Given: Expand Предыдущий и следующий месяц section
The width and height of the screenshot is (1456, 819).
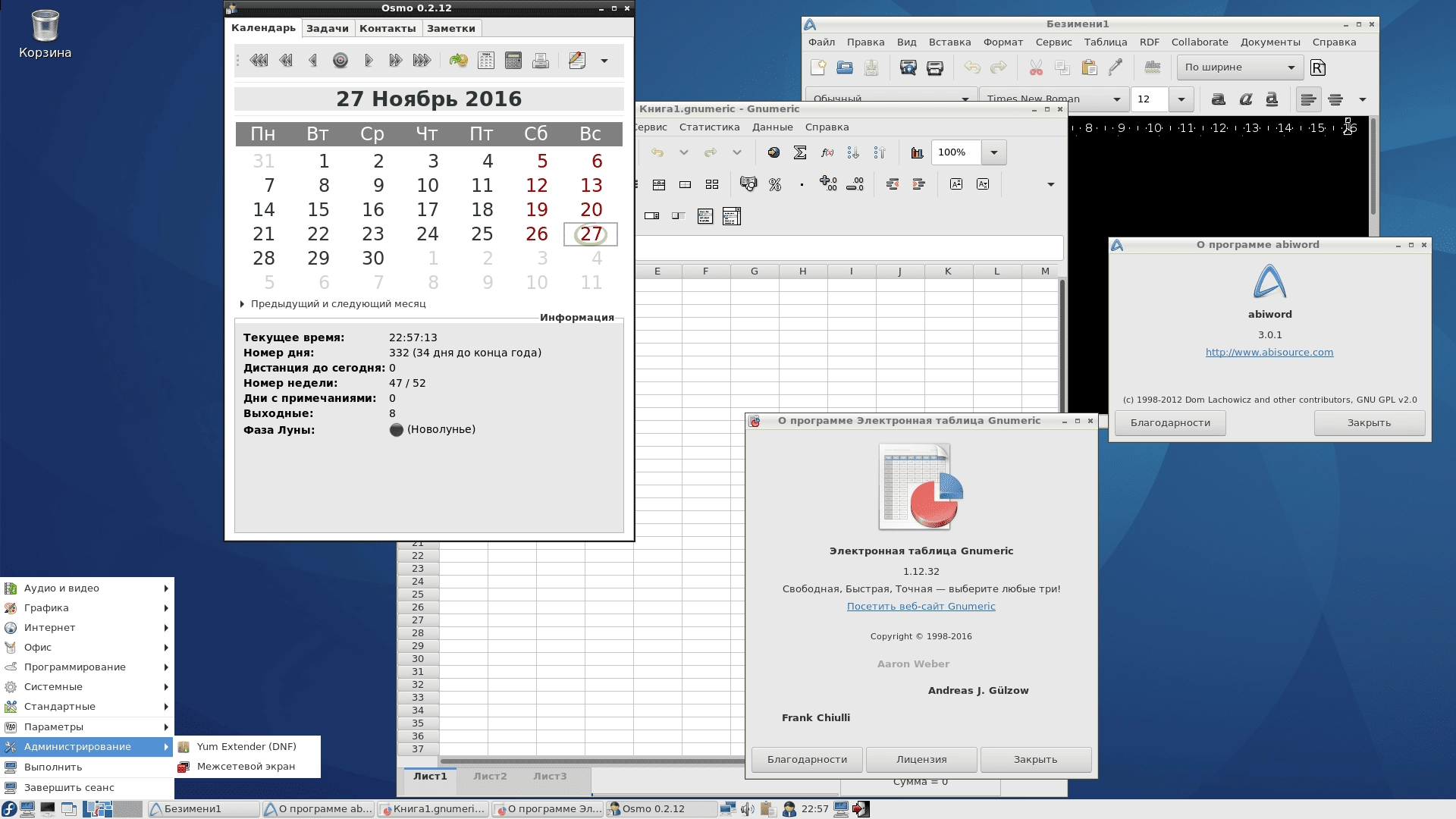Looking at the screenshot, I should [x=242, y=304].
